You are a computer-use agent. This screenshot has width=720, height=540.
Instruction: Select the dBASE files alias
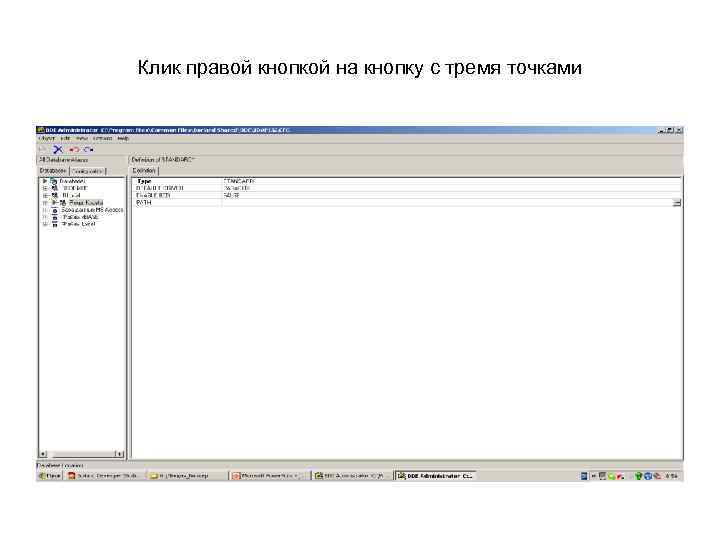point(81,217)
